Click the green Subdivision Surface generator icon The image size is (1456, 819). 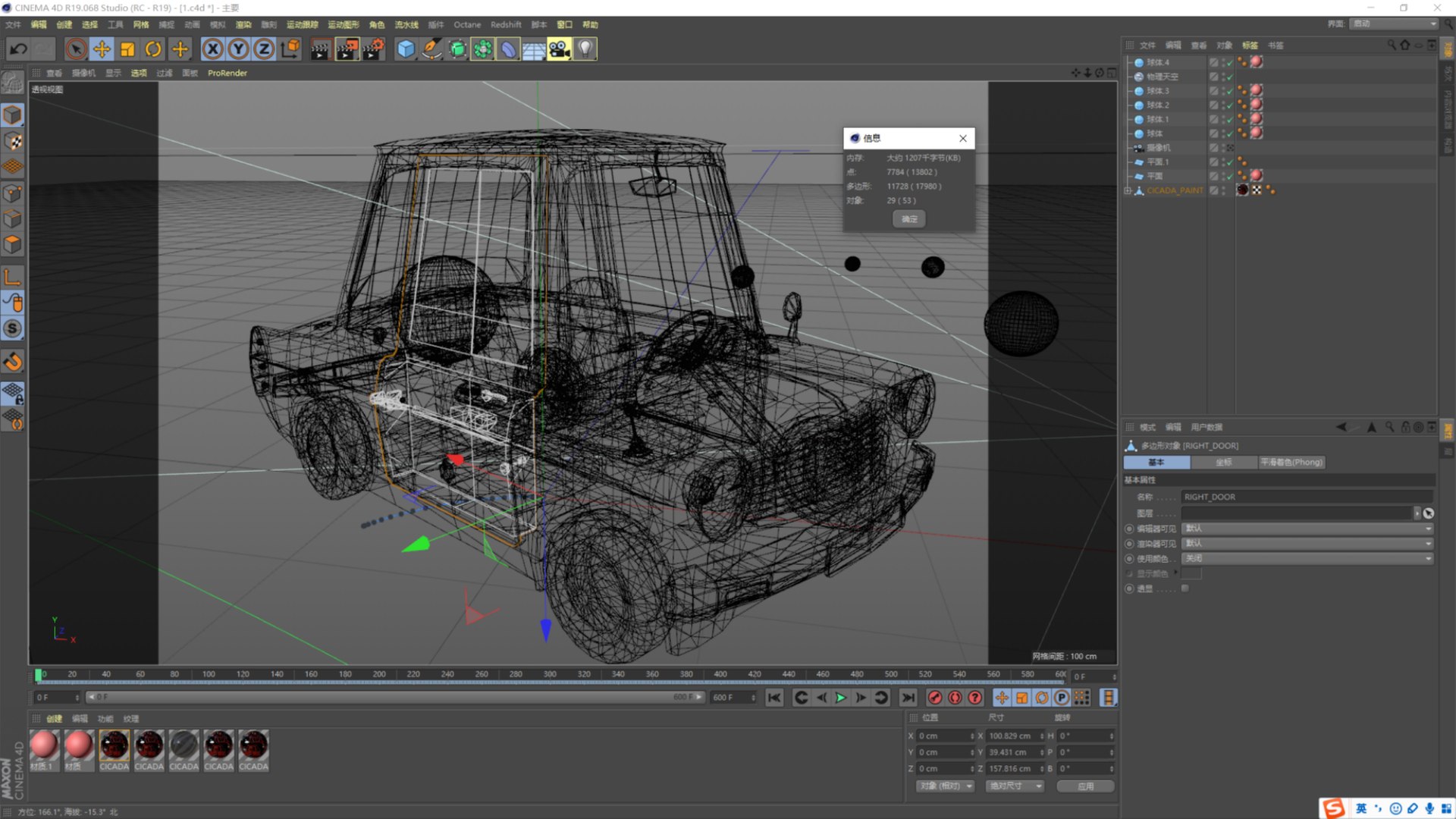pyautogui.click(x=457, y=49)
